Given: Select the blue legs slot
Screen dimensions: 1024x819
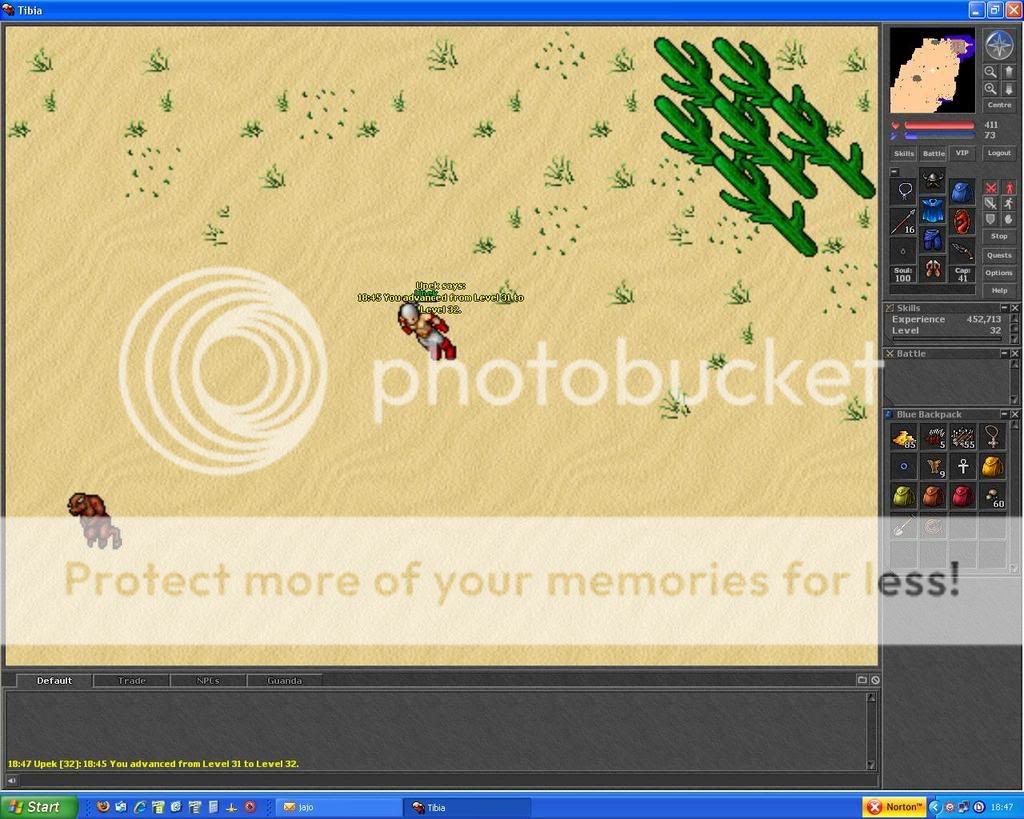Looking at the screenshot, I should click(x=933, y=240).
